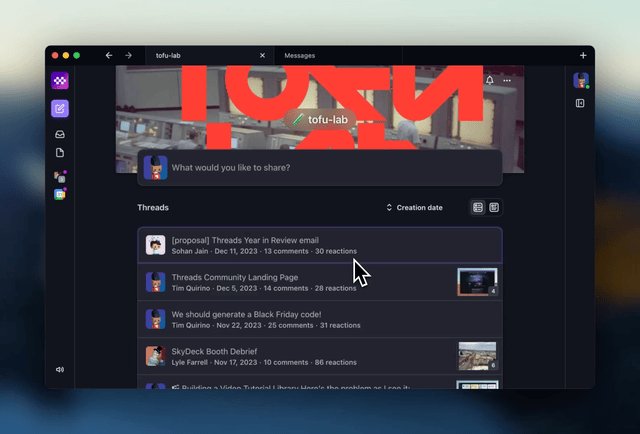Open the three-dot more options menu
640x434 pixels.
(x=507, y=80)
